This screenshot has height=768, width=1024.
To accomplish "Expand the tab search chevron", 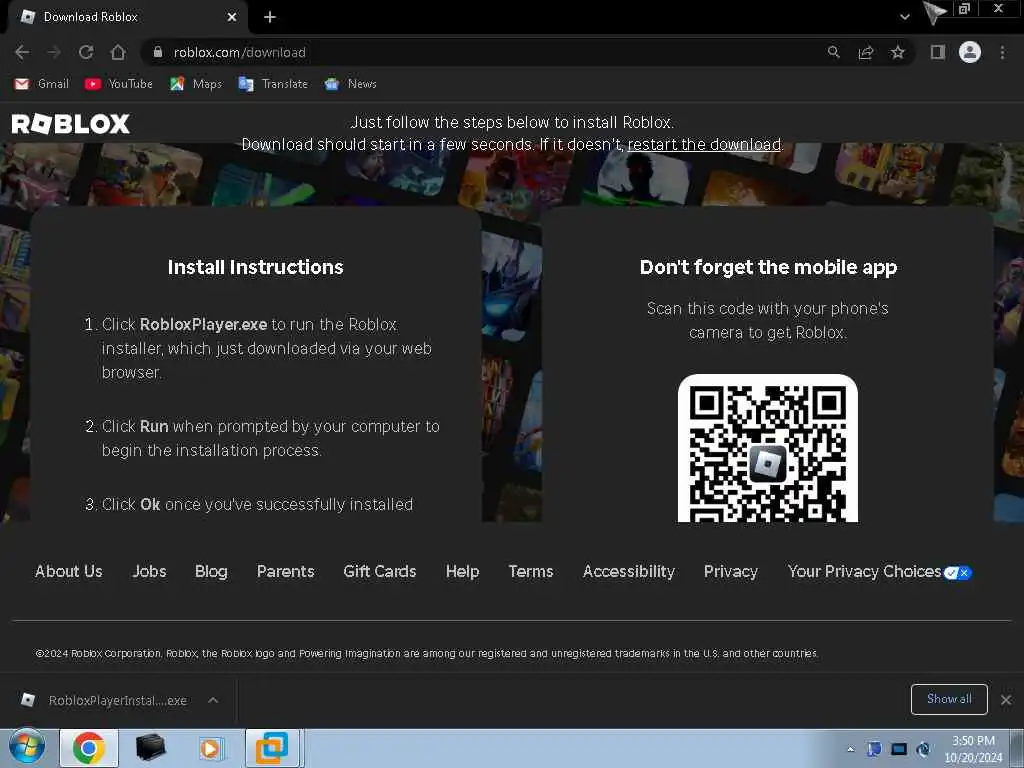I will (904, 17).
